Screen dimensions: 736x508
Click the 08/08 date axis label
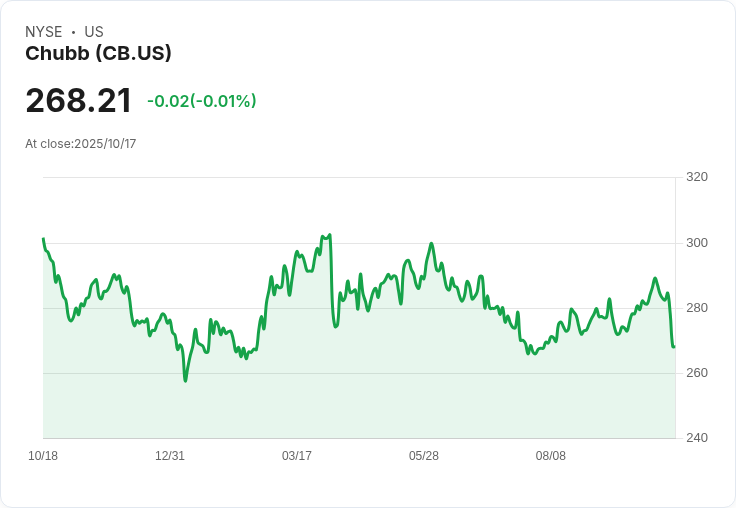[x=551, y=456]
